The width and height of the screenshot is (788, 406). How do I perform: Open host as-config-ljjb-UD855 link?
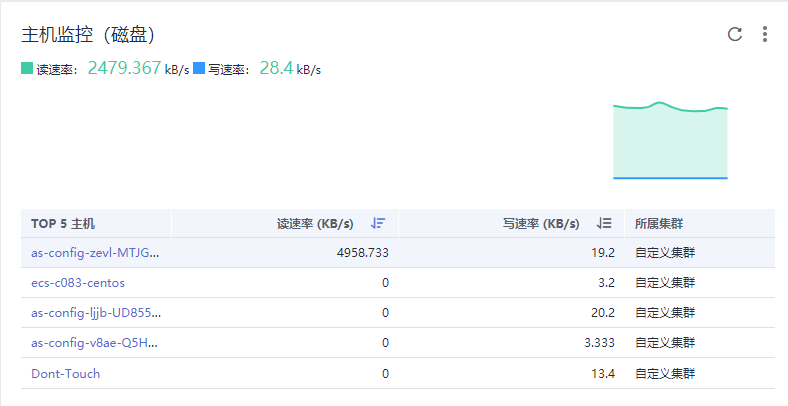tap(95, 313)
